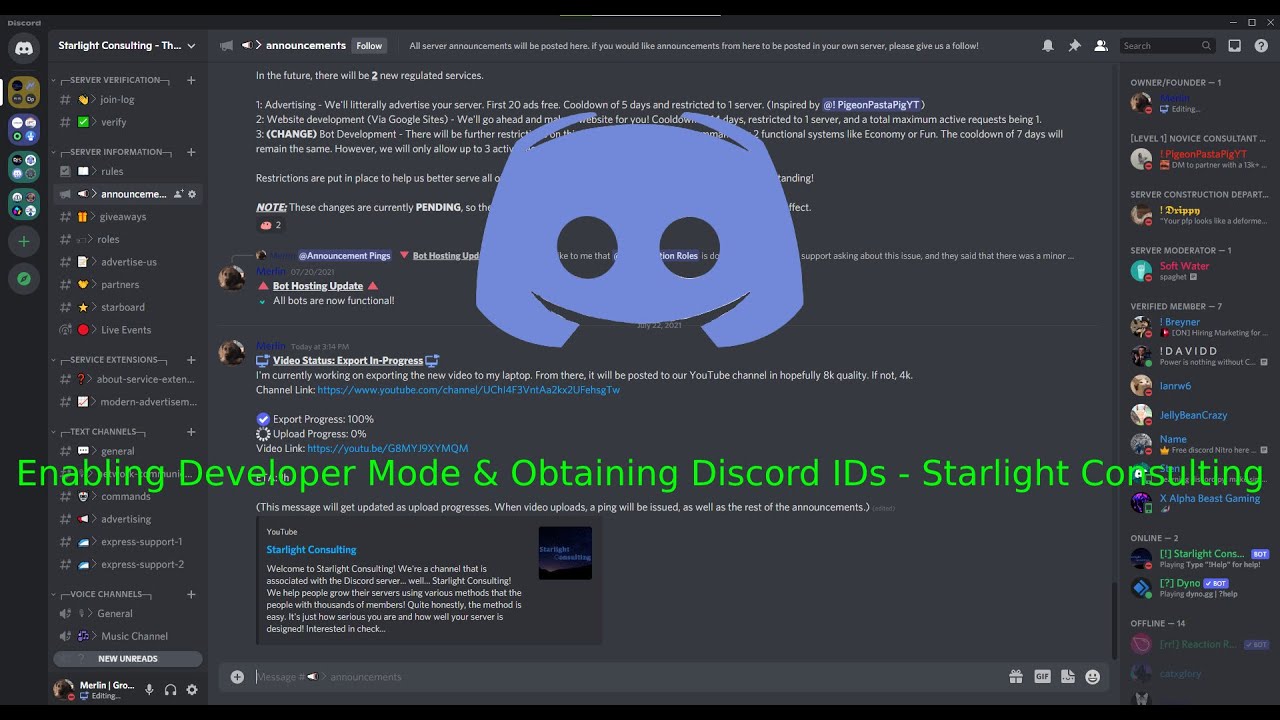Click the Starlight Consulting embed thumbnail
Viewport: 1280px width, 720px height.
click(x=565, y=553)
